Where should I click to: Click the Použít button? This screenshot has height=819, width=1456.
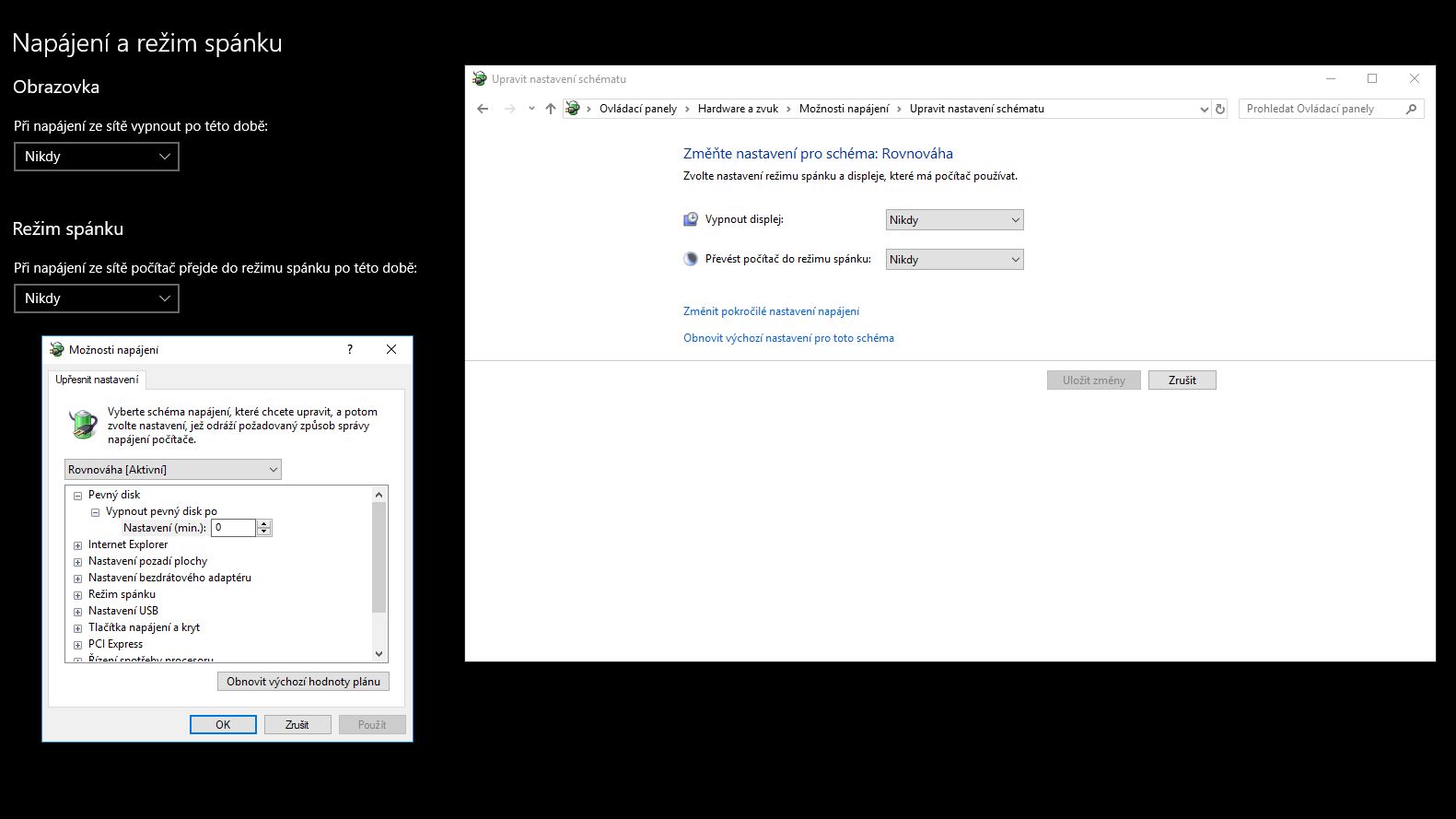(x=372, y=725)
